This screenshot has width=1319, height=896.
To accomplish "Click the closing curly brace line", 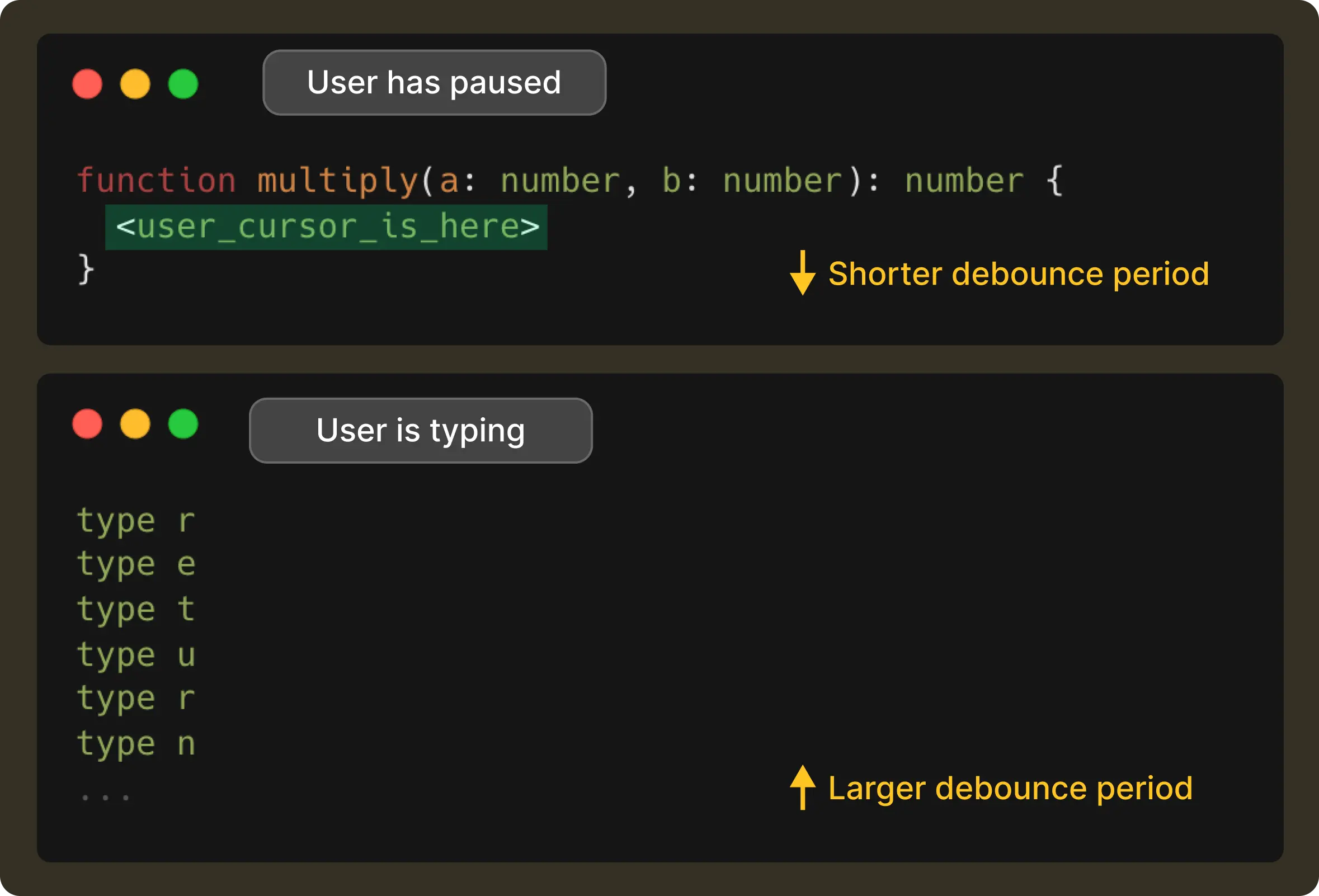I will click(x=86, y=269).
